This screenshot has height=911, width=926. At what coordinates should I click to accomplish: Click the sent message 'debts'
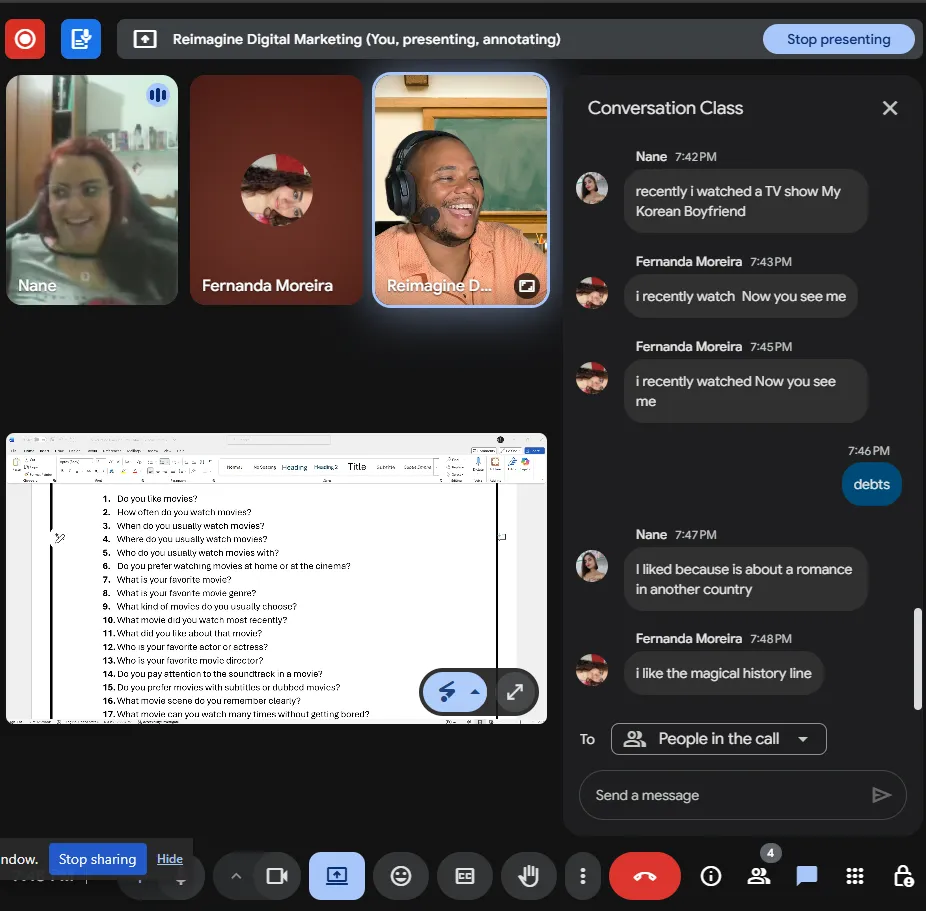(871, 484)
